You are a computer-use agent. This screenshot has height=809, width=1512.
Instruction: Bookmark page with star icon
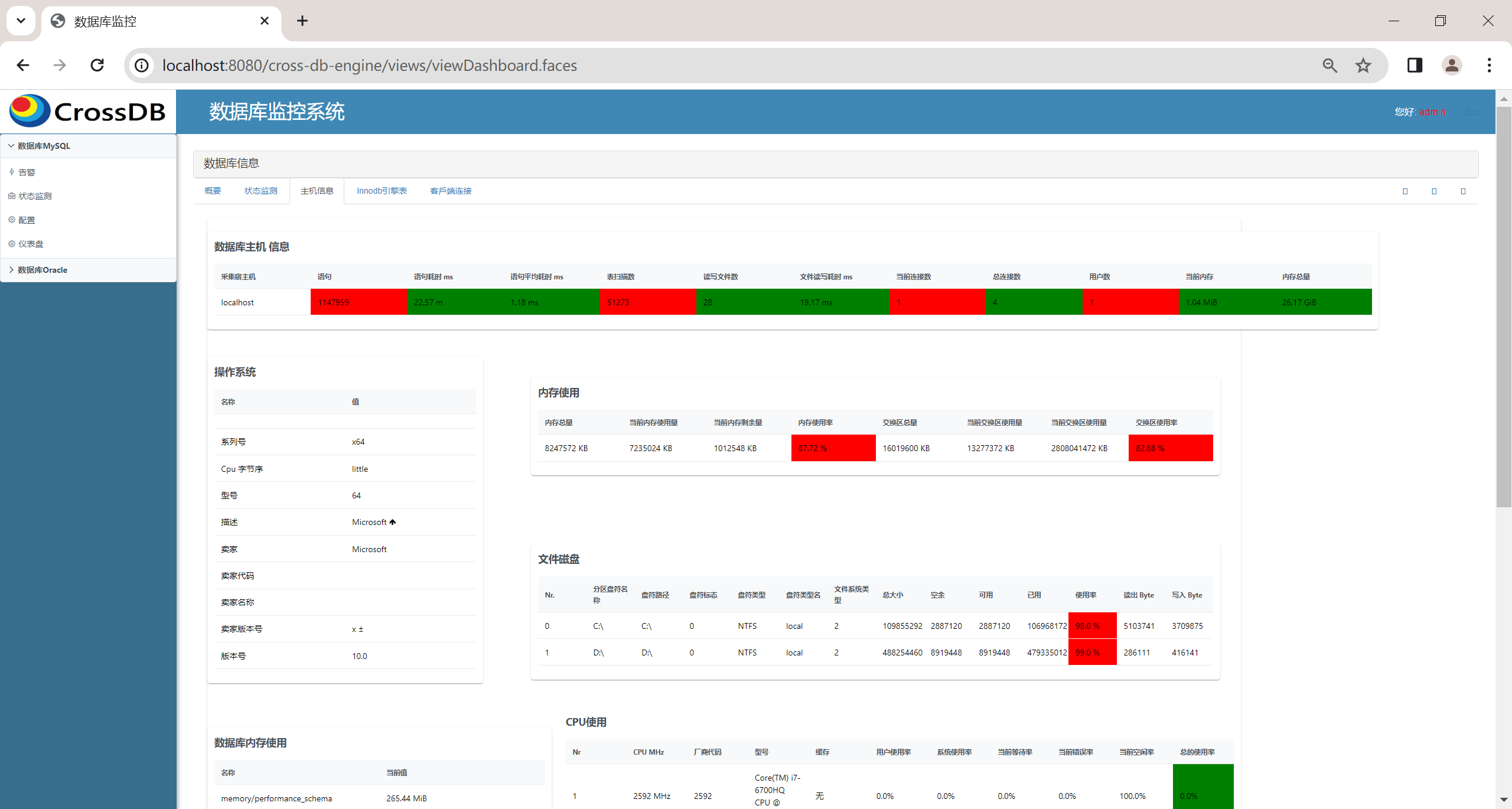(x=1363, y=66)
